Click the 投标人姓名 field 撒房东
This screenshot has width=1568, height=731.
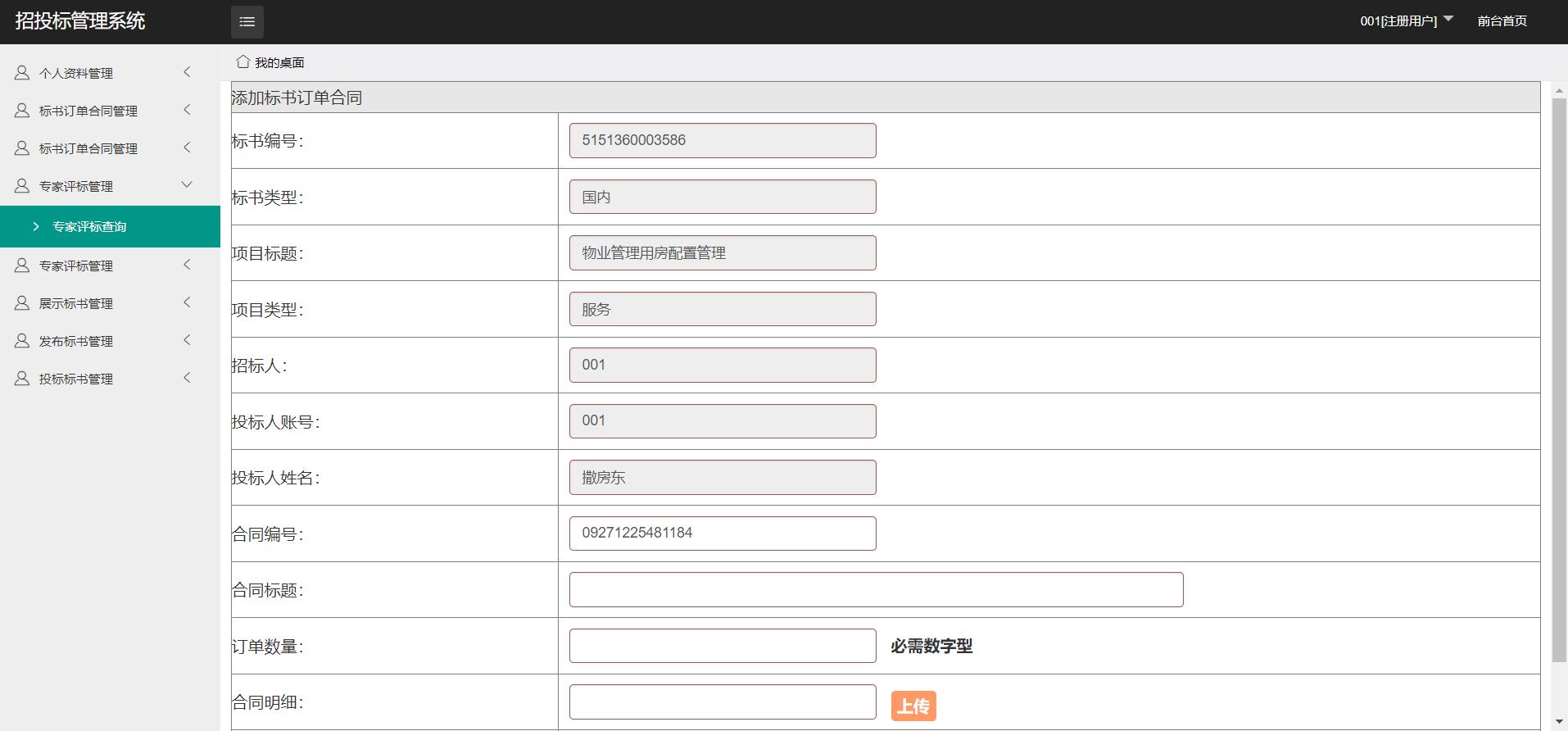pos(723,477)
